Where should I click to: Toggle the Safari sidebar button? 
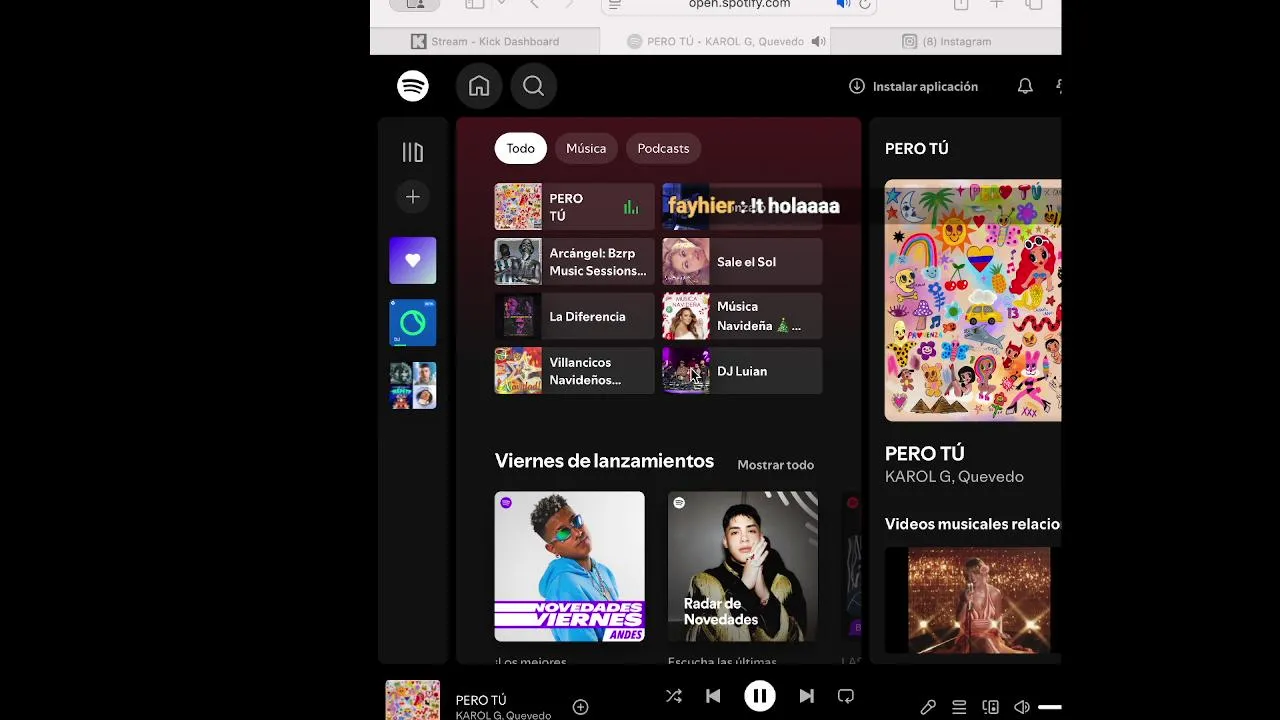[x=475, y=5]
